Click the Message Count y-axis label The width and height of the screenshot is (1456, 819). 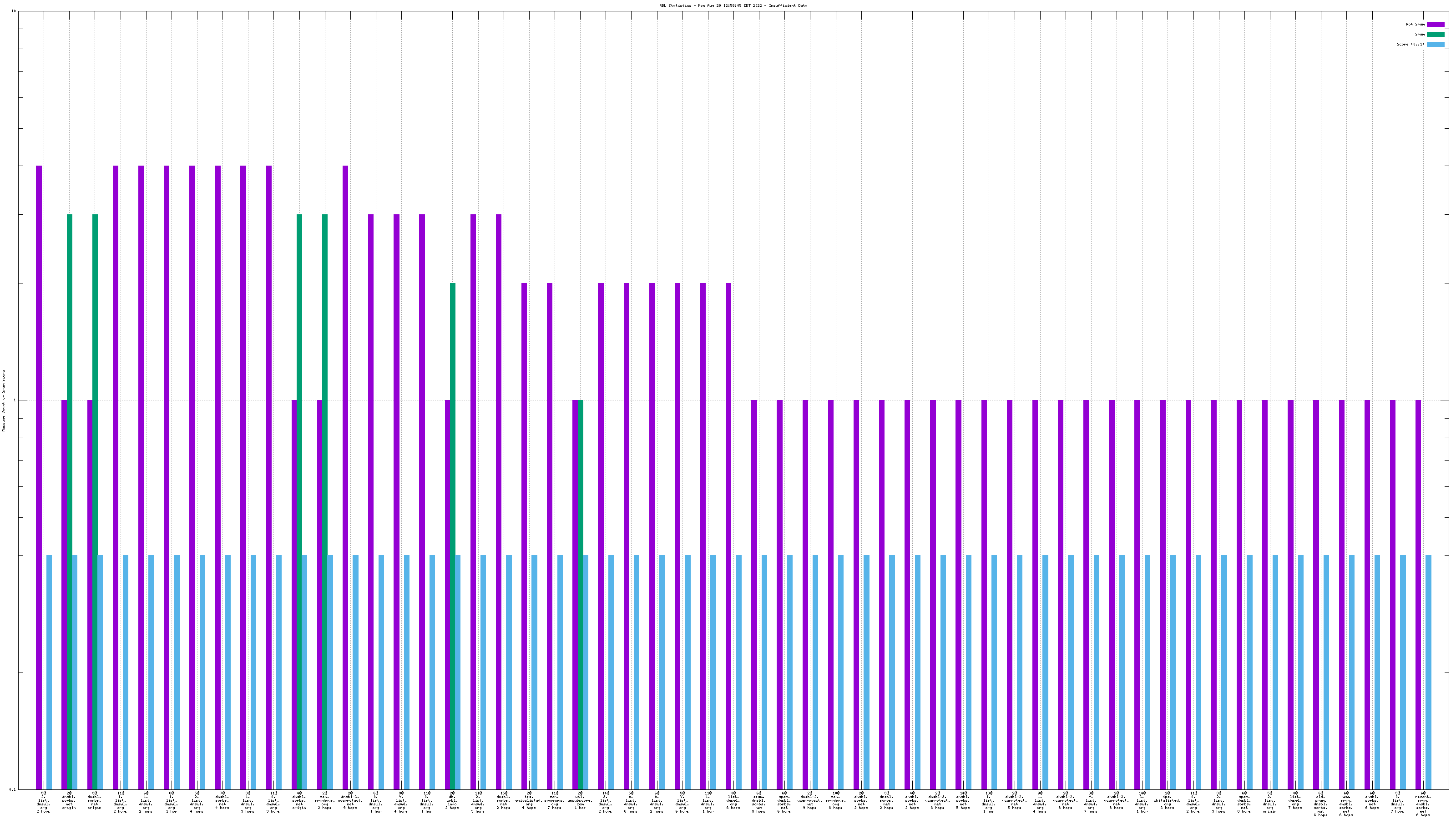coord(3,400)
